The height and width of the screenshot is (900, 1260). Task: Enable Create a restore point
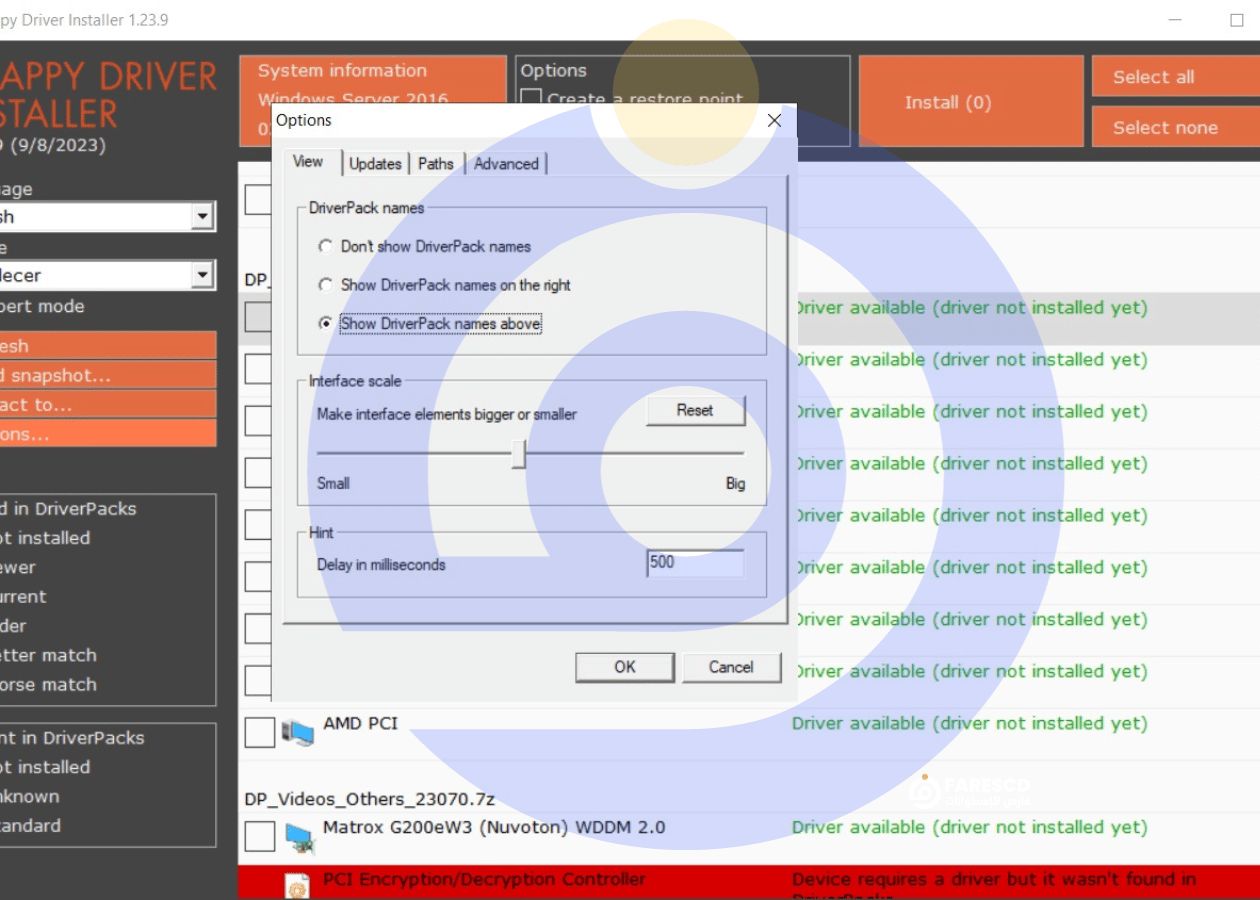[531, 99]
